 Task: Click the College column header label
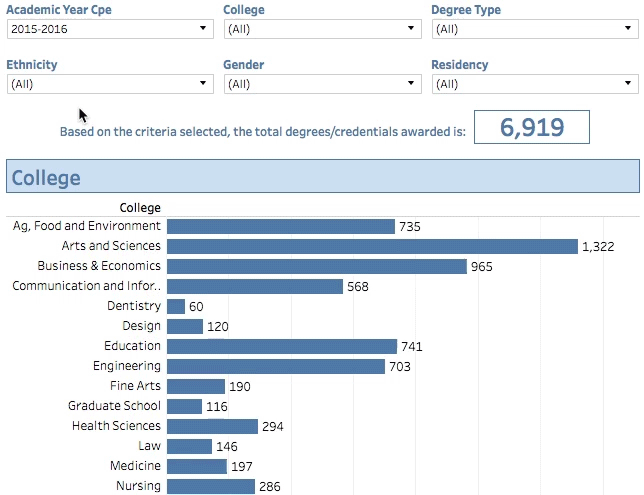(140, 208)
